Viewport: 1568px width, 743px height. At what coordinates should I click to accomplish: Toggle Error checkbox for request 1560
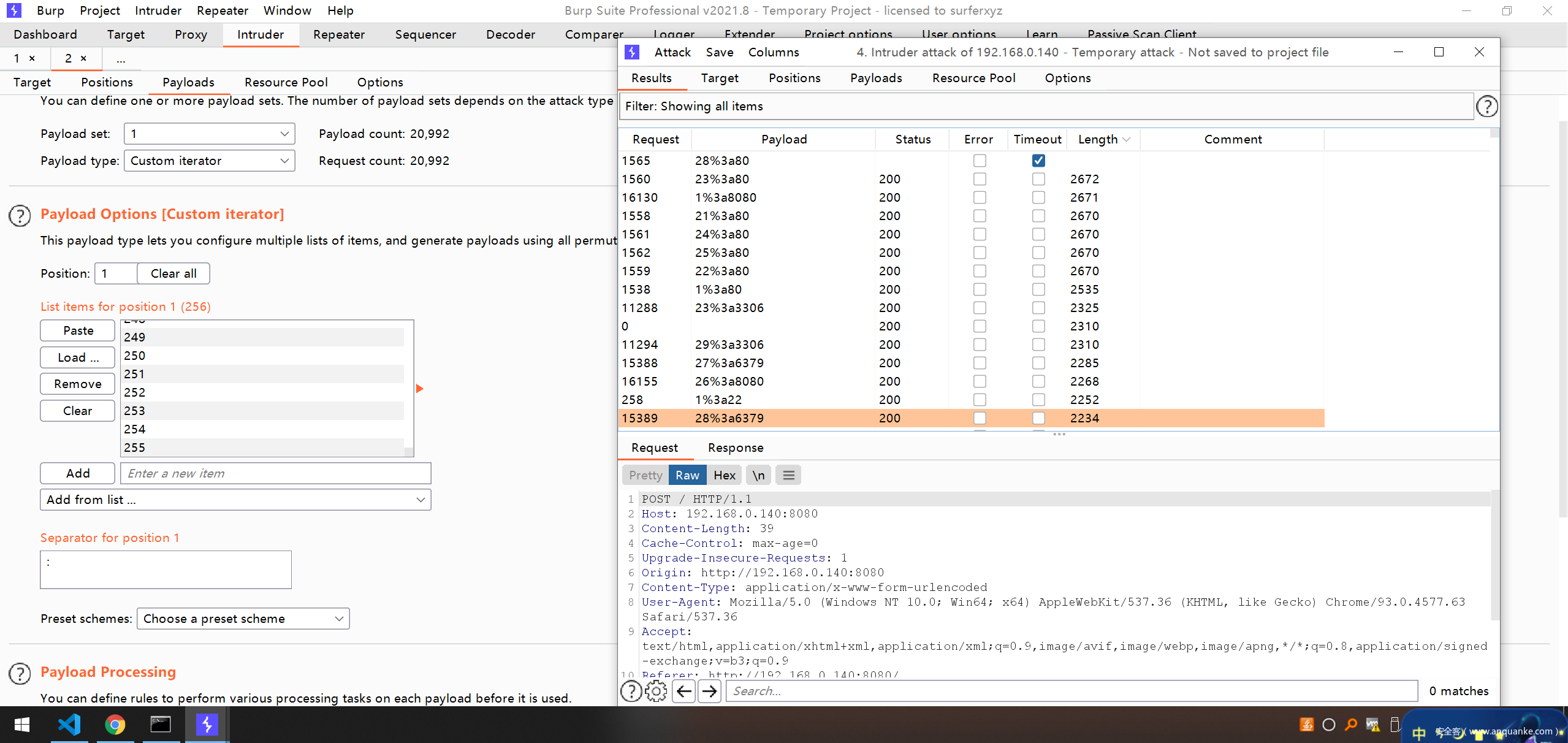[x=980, y=179]
